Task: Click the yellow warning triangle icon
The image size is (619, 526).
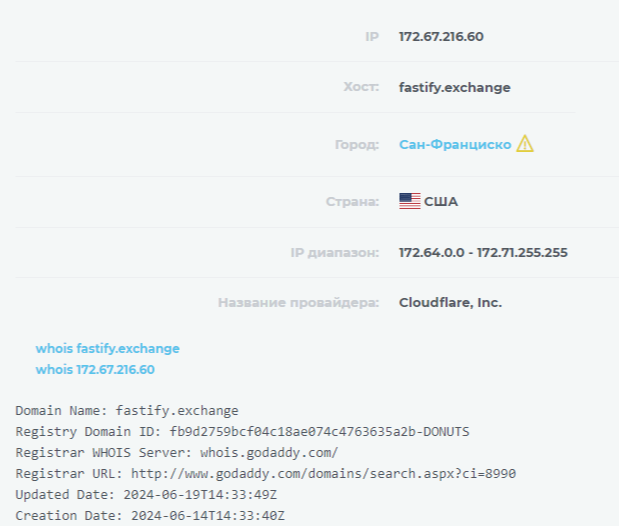Action: [x=525, y=144]
